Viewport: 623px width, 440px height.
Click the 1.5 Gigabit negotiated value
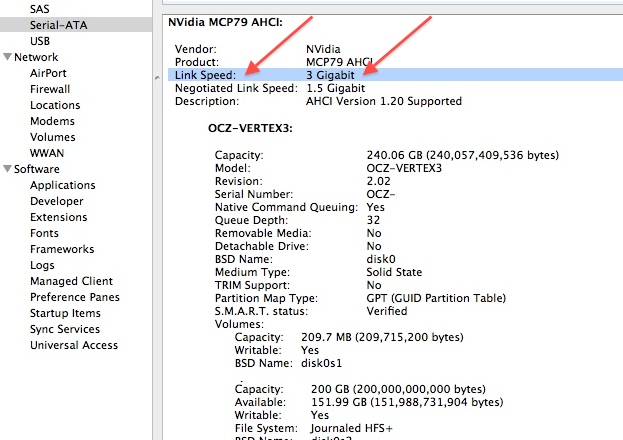[335, 88]
